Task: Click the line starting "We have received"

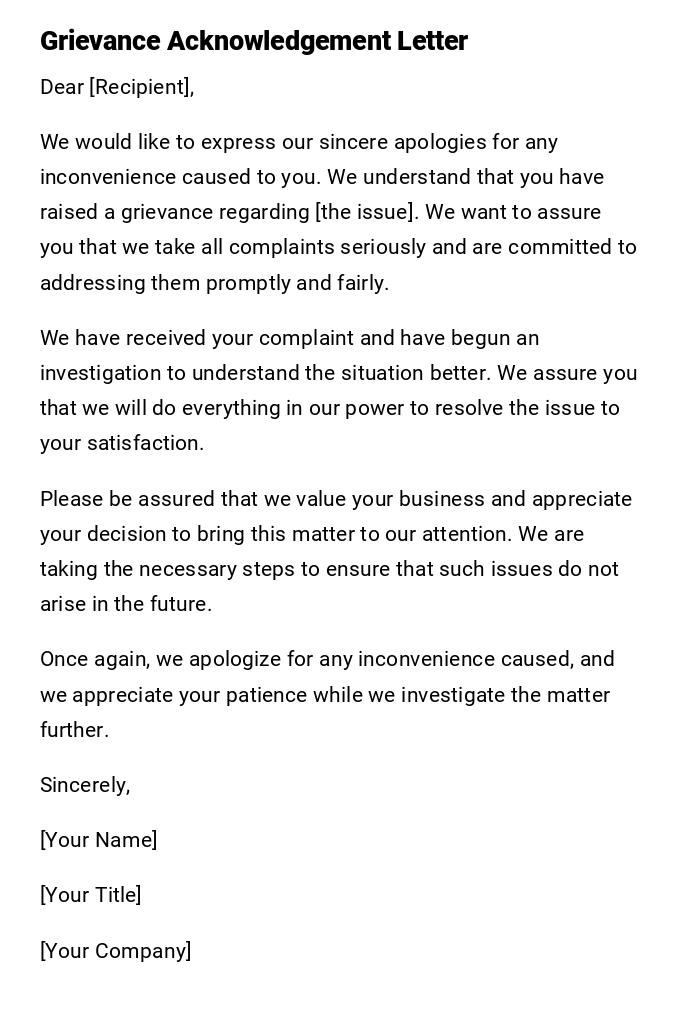Action: click(x=289, y=339)
